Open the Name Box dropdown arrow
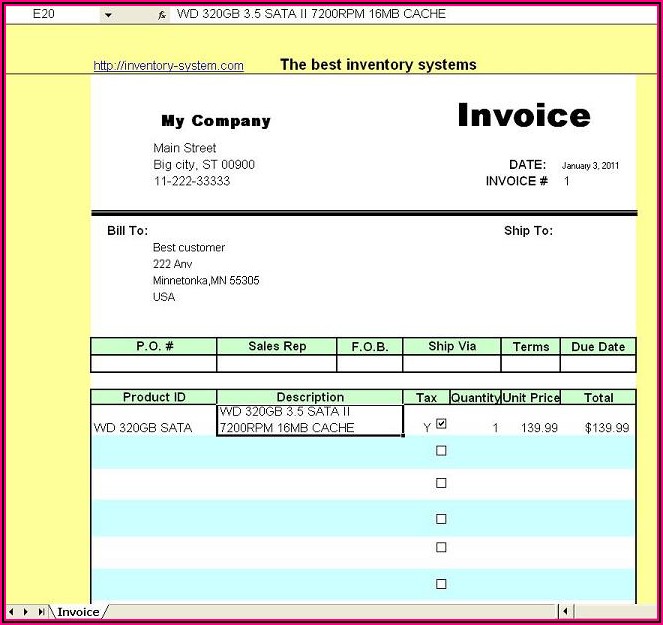663x625 pixels. coord(108,15)
